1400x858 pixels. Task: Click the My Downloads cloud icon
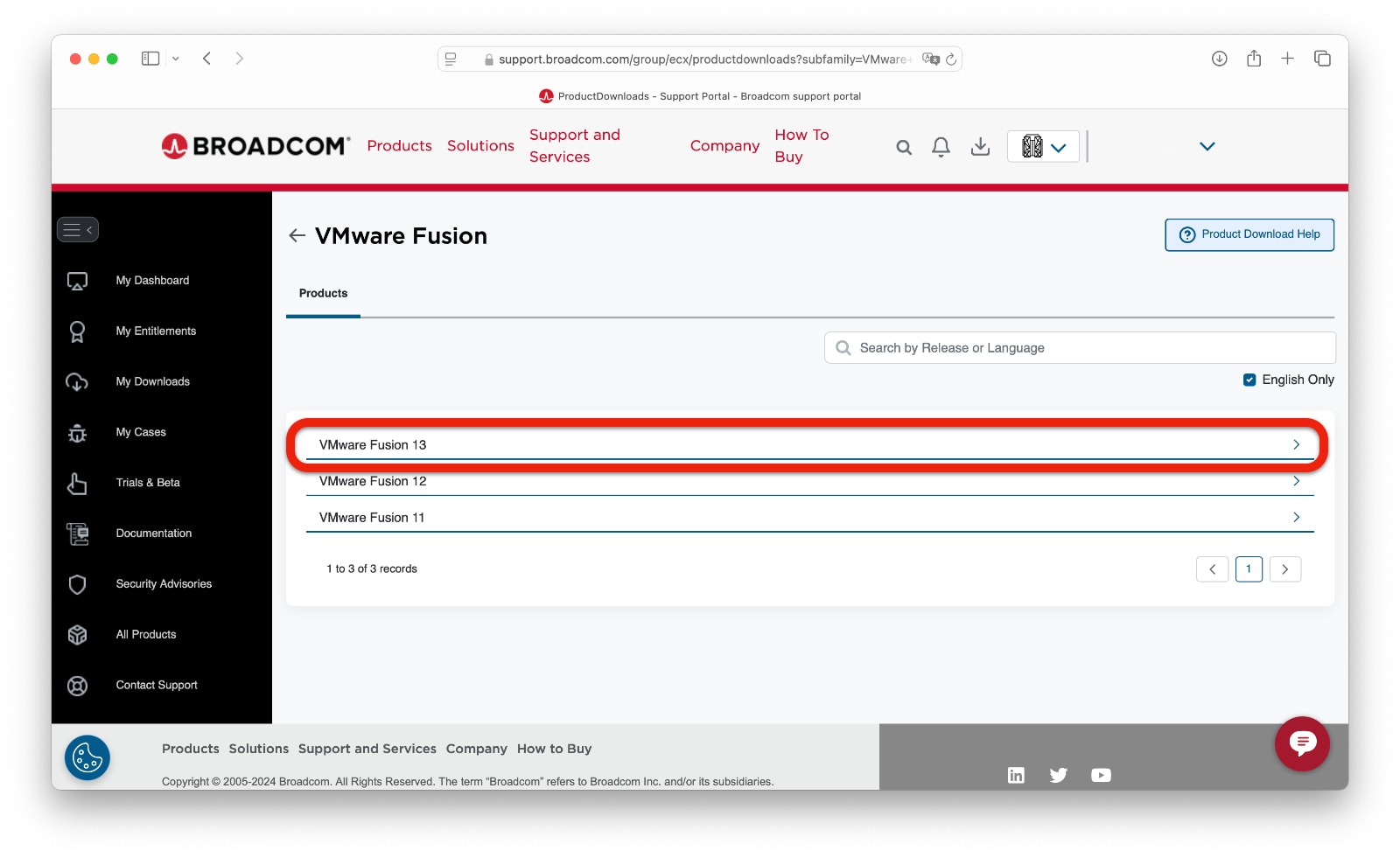(x=77, y=382)
